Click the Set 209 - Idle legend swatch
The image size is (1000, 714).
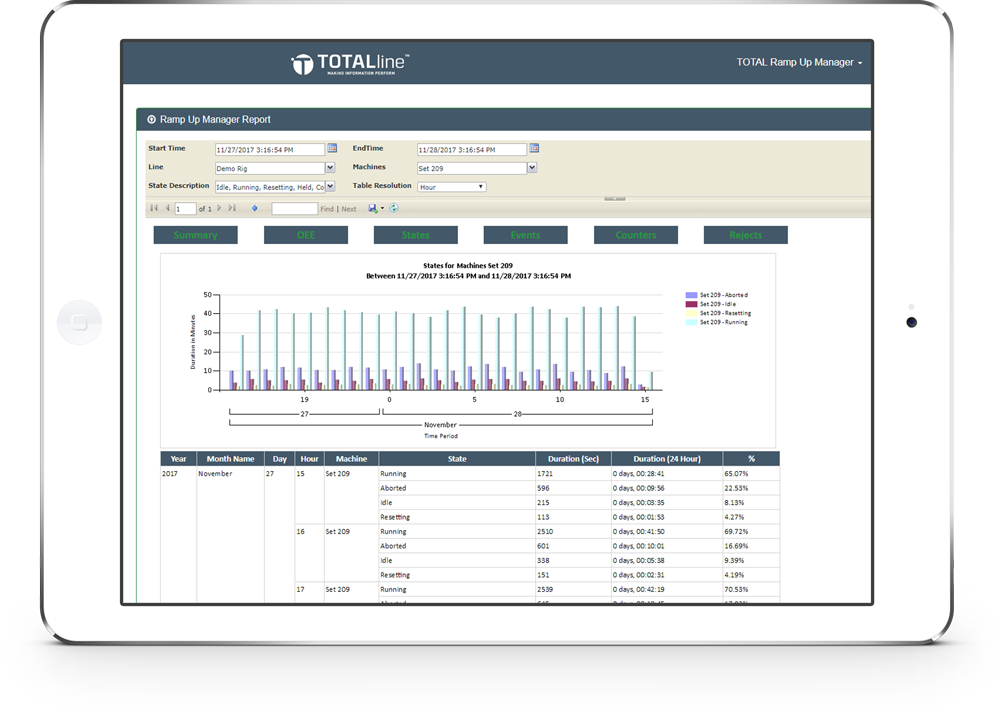(x=691, y=304)
